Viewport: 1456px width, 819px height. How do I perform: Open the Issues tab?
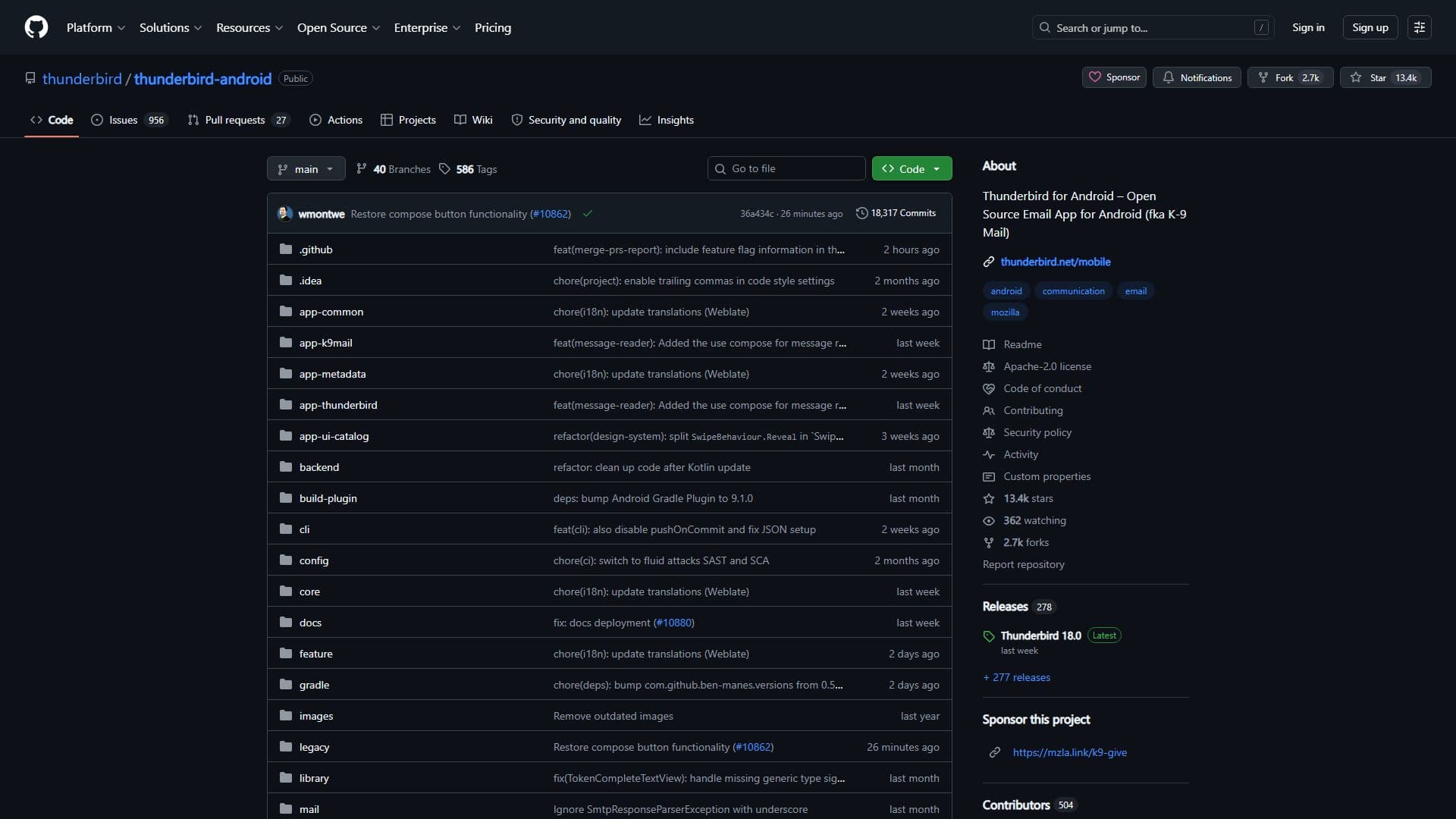tap(129, 120)
